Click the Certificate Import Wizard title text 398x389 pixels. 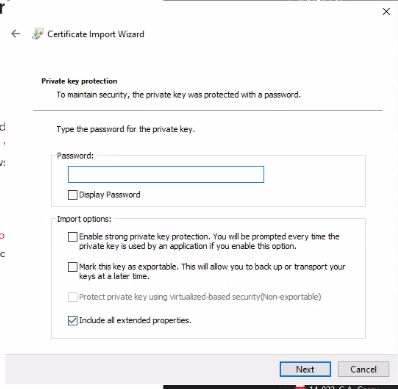(96, 34)
